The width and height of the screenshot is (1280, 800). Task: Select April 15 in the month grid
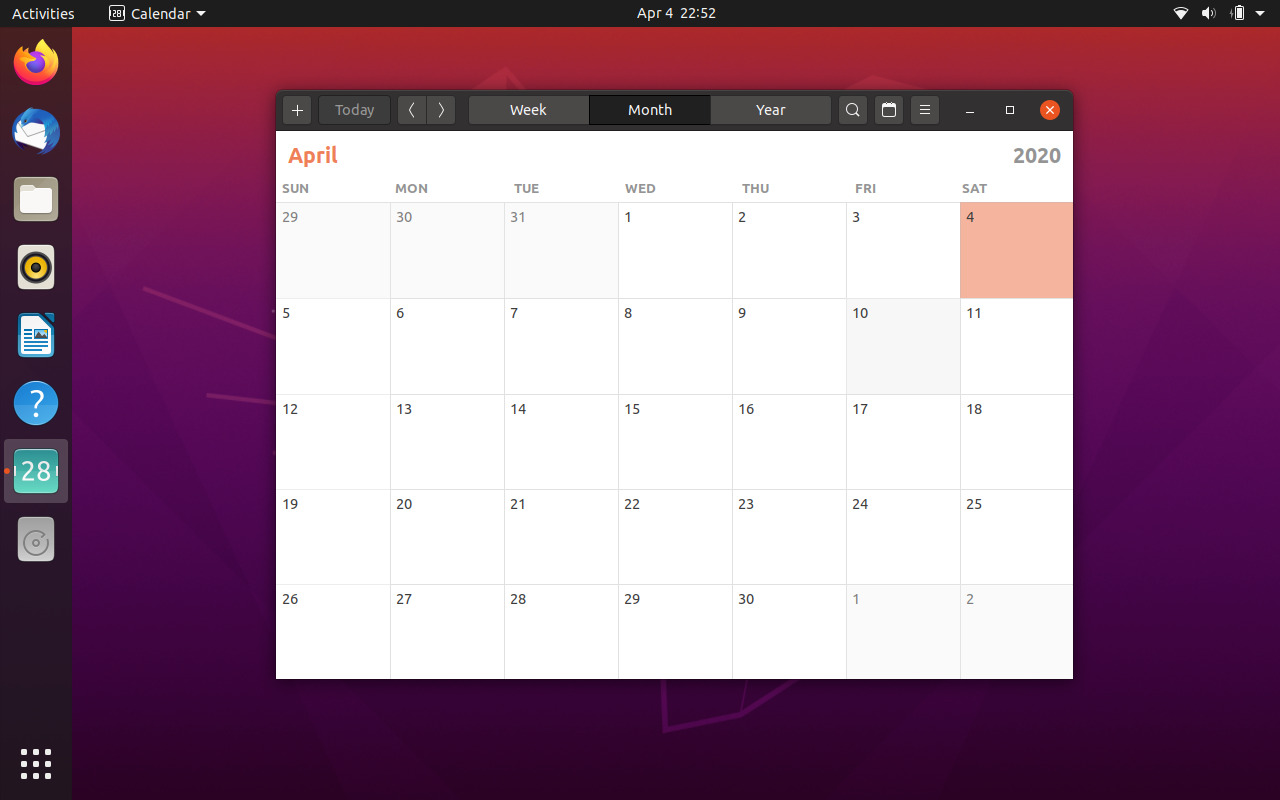(675, 442)
